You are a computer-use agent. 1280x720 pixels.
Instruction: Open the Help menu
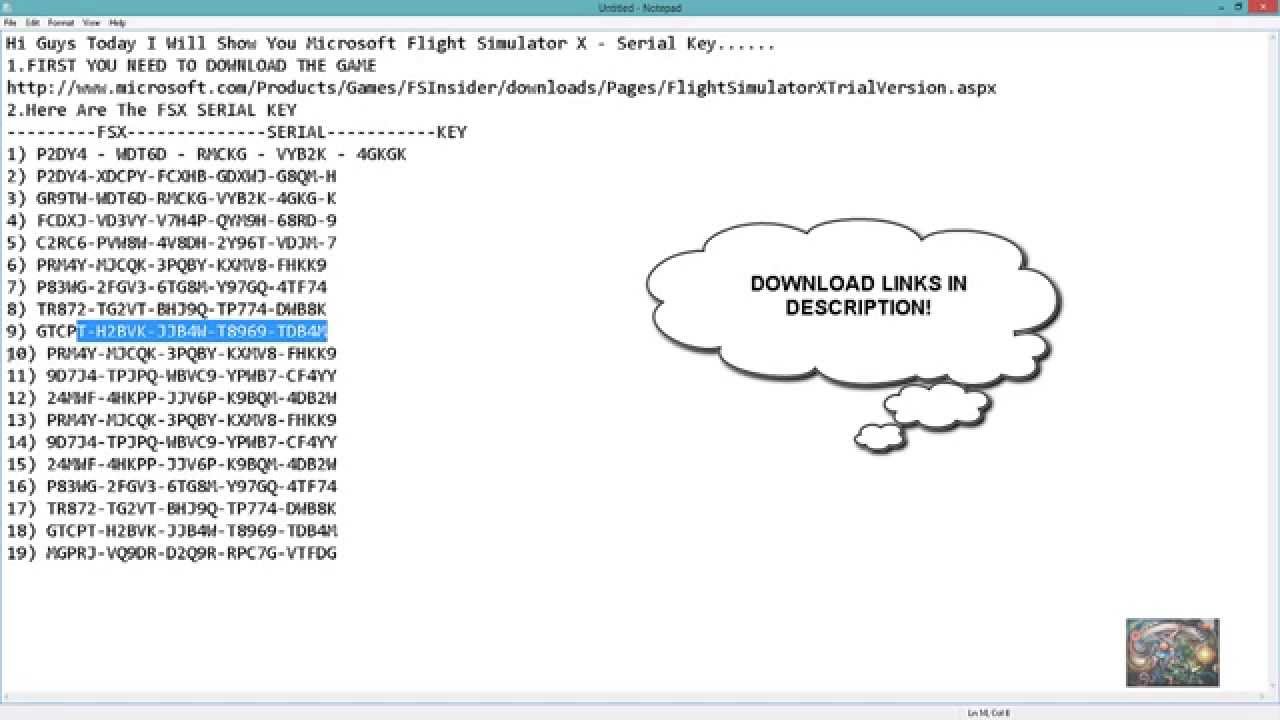[x=117, y=22]
